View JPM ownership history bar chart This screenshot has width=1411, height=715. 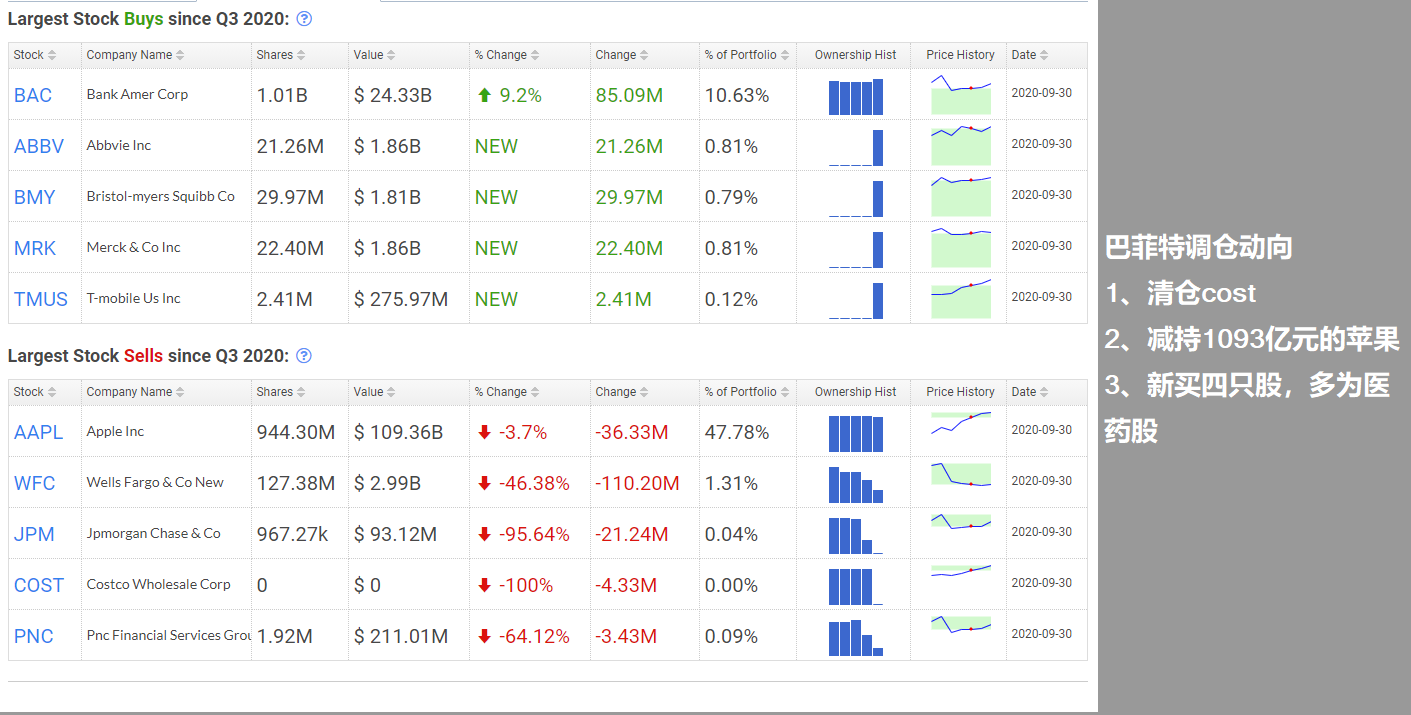[x=856, y=536]
